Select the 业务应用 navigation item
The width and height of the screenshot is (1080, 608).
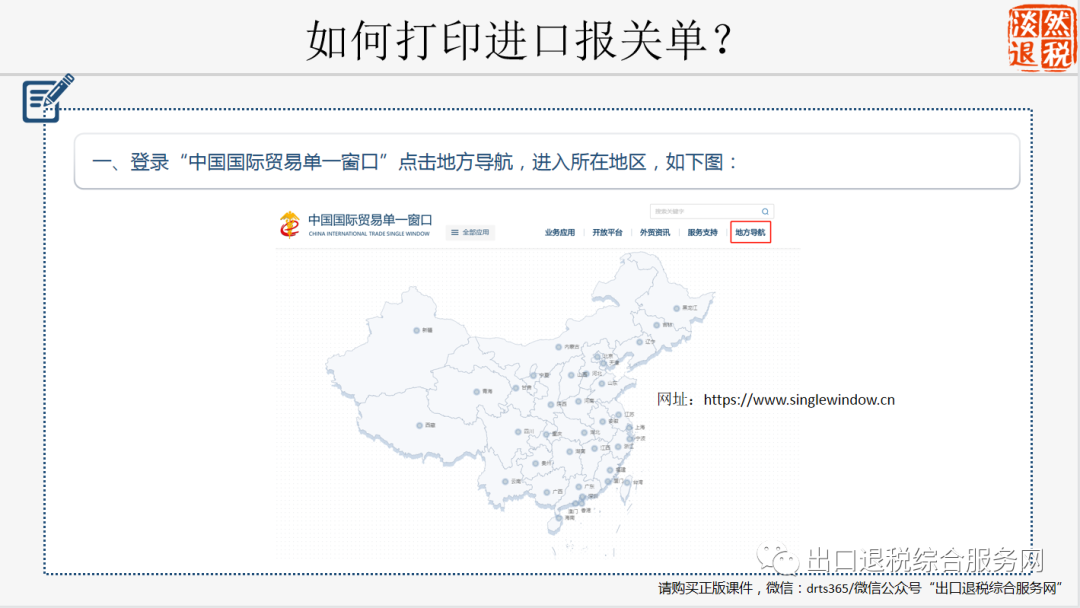click(559, 233)
